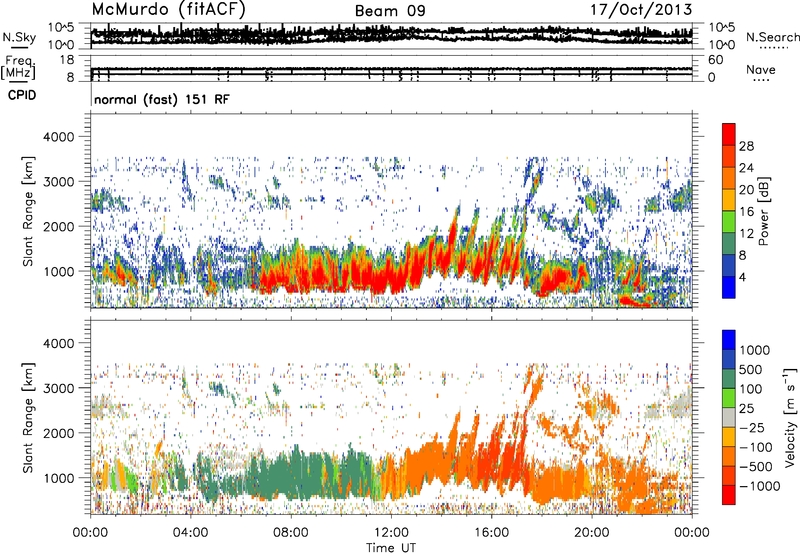Click the "Power [dB]" color bar title
Screen dimensions: 800x554
tap(763, 212)
